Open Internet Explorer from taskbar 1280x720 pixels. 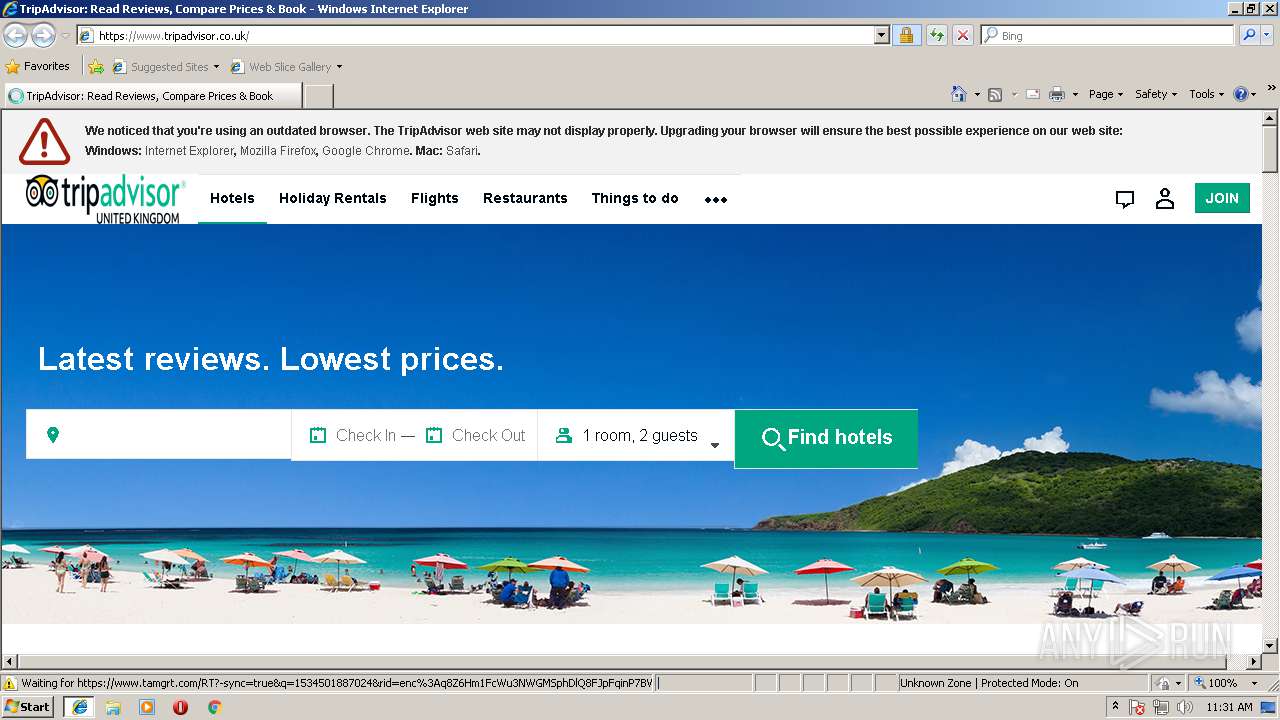click(79, 707)
